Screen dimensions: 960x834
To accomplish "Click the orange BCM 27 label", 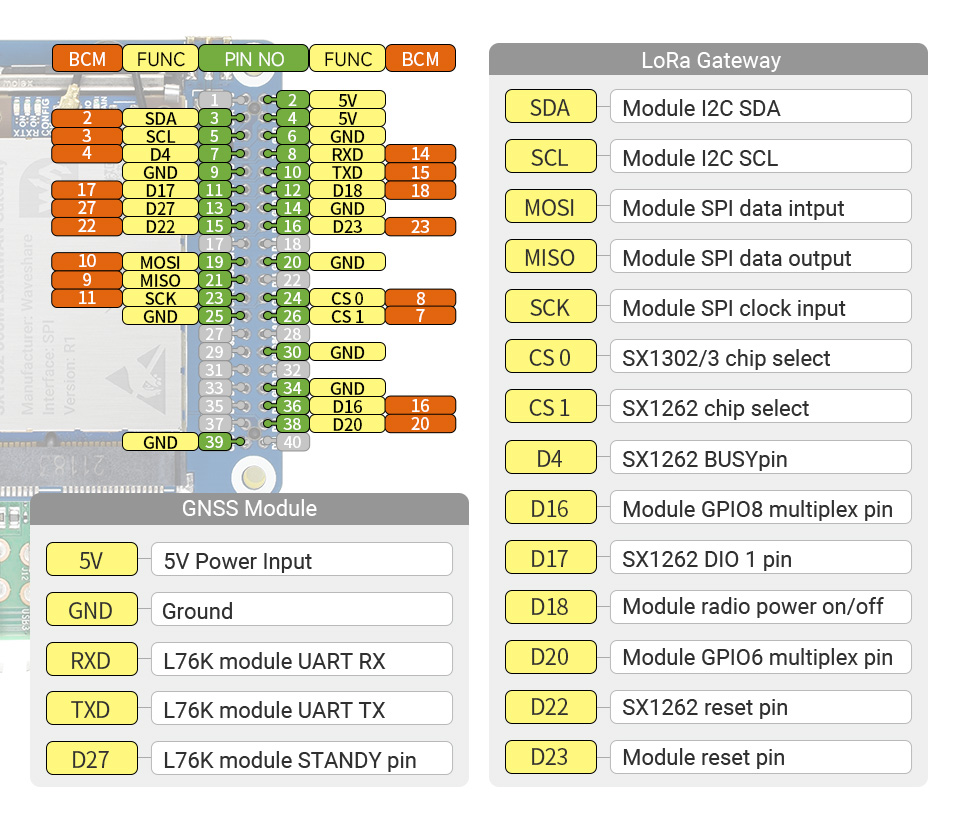I will tap(87, 208).
